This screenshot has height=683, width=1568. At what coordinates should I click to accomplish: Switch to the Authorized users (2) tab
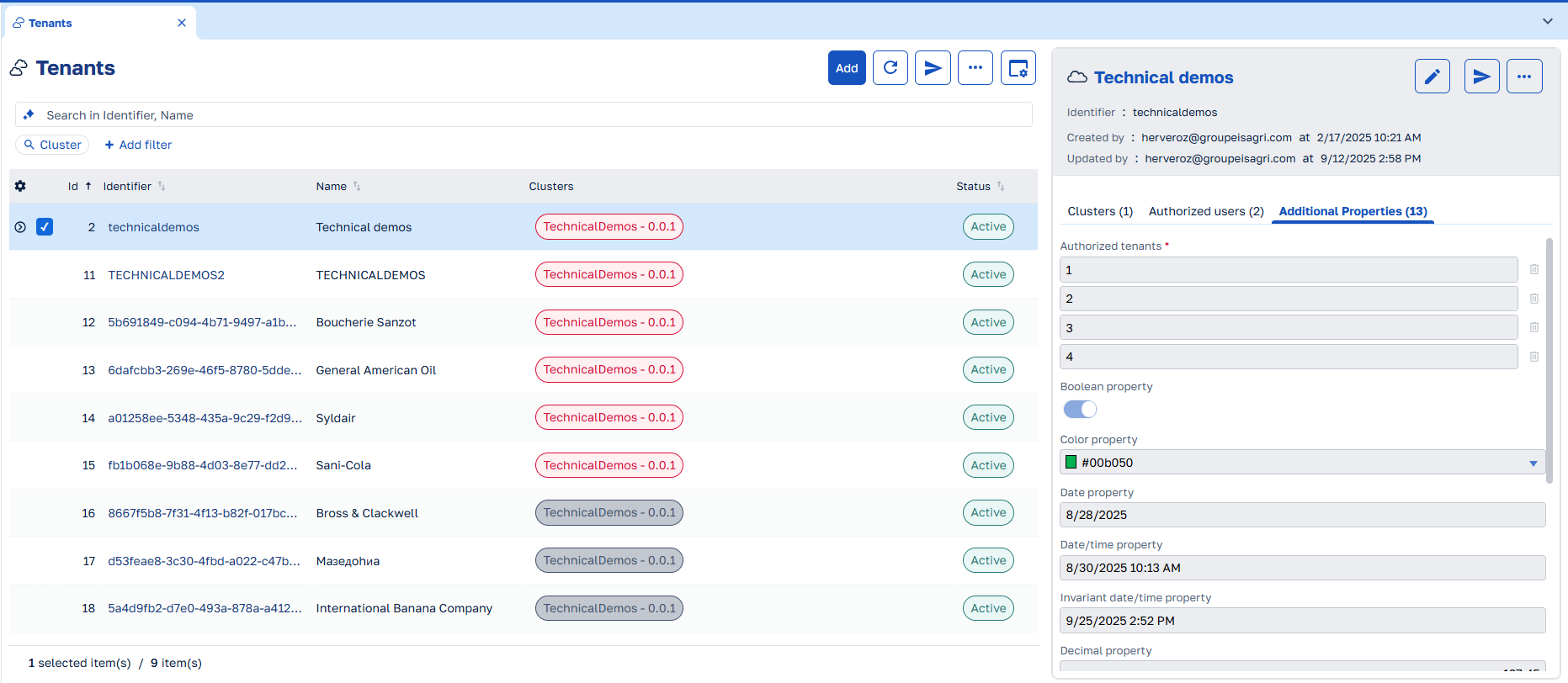pyautogui.click(x=1206, y=211)
